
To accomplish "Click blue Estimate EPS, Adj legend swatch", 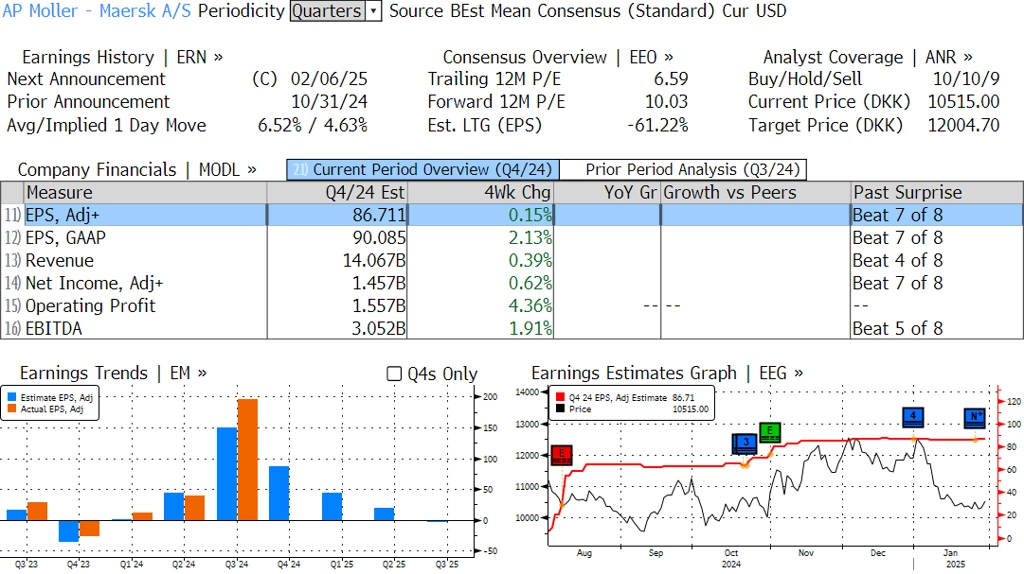I will [11, 397].
